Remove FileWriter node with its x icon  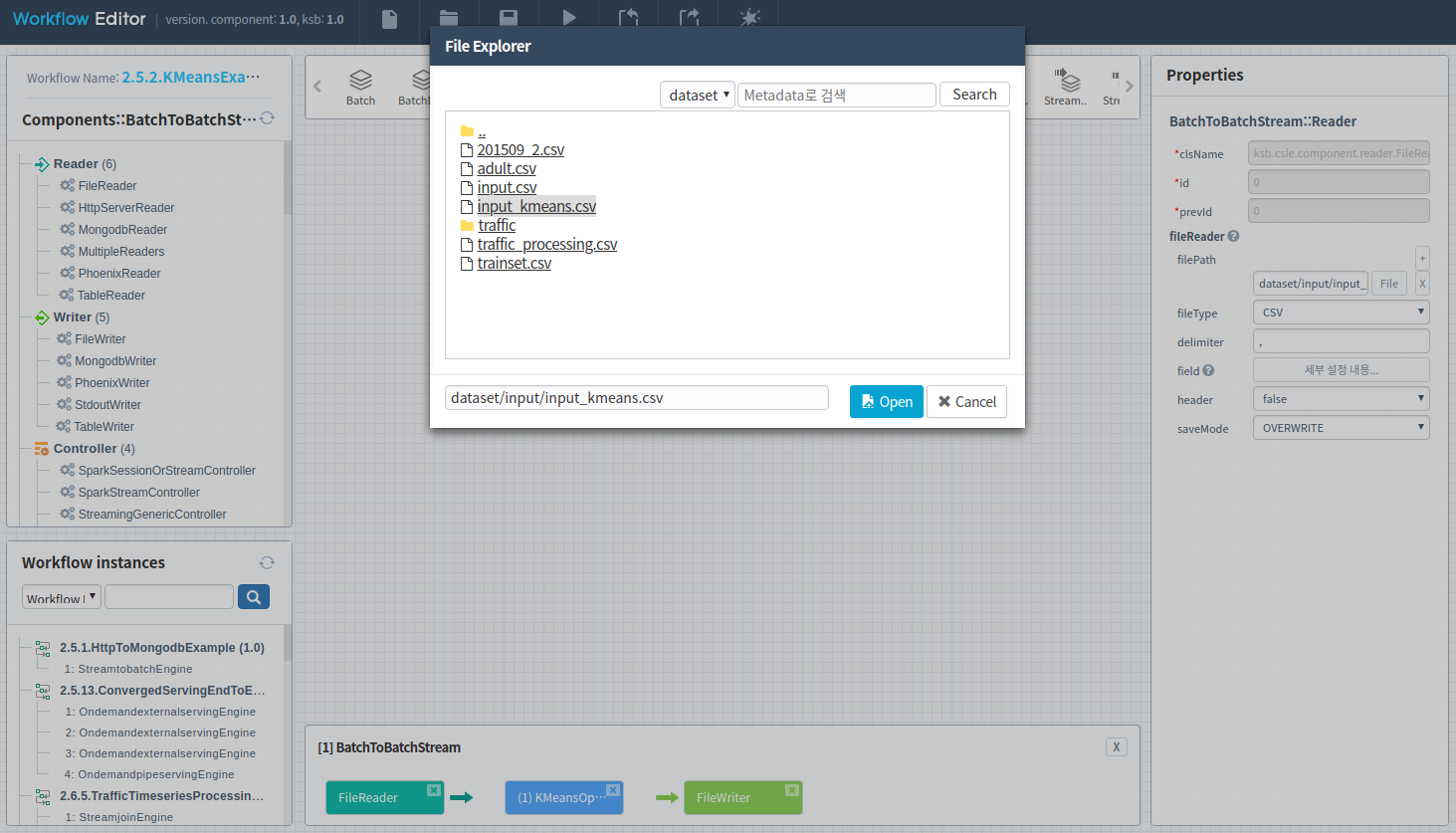click(x=792, y=790)
